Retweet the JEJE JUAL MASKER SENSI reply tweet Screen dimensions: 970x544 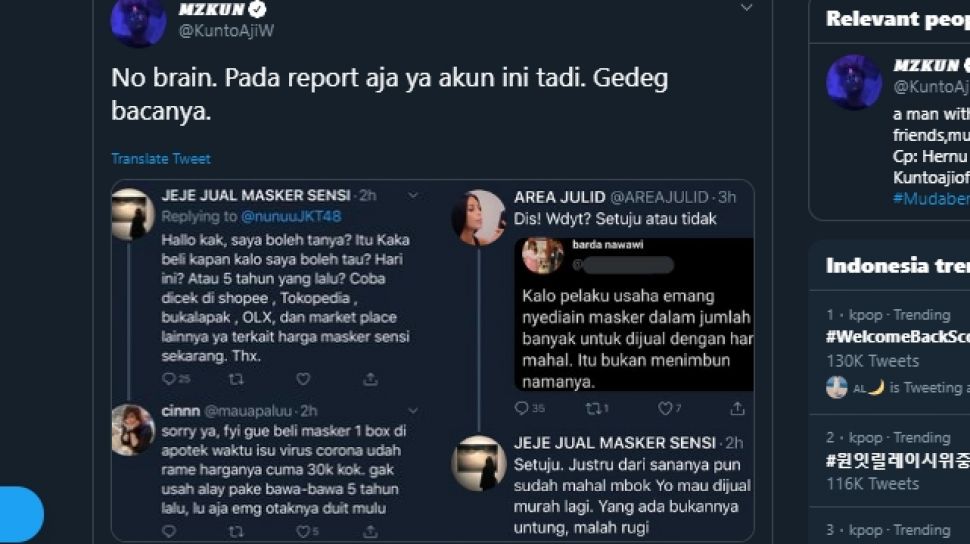(x=236, y=379)
